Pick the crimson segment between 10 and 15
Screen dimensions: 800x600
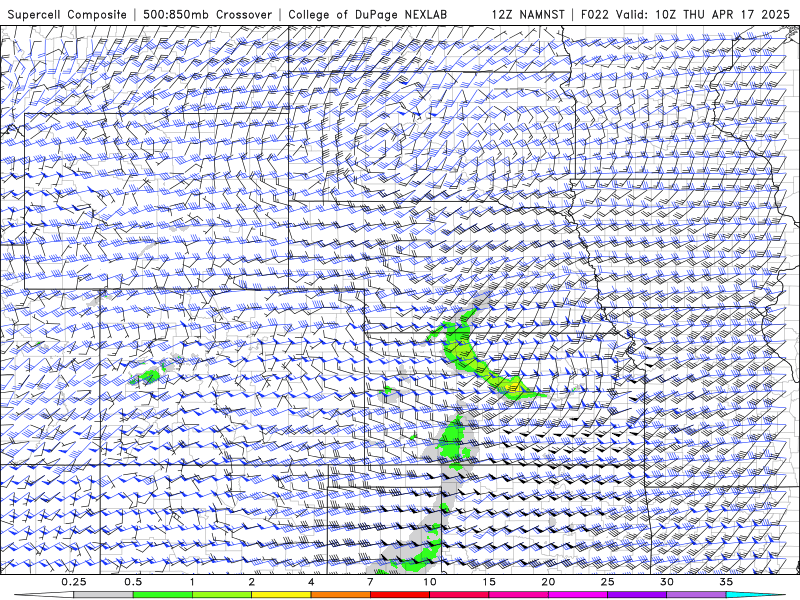(459, 595)
